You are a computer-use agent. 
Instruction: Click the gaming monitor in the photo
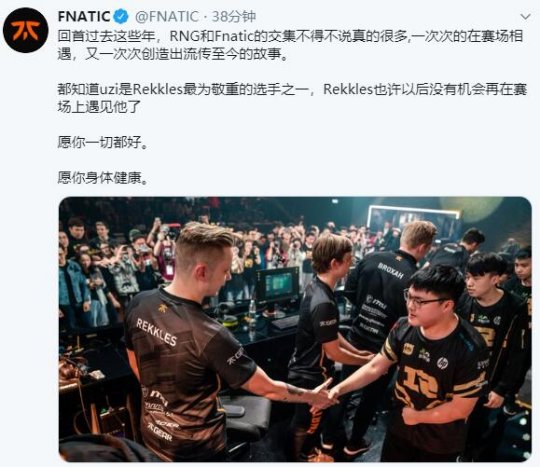pos(277,287)
